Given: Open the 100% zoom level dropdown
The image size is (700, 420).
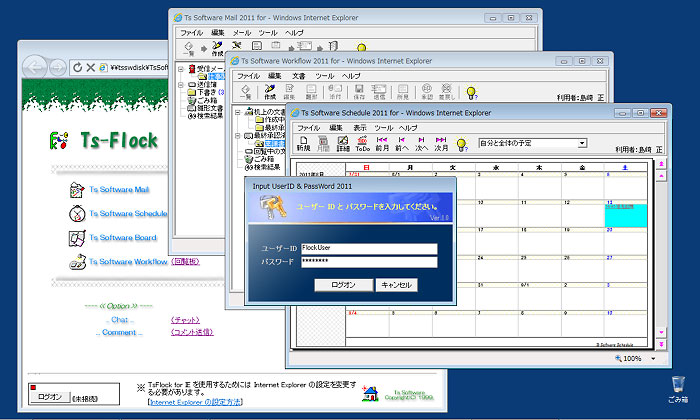Looking at the screenshot, I should coord(655,357).
